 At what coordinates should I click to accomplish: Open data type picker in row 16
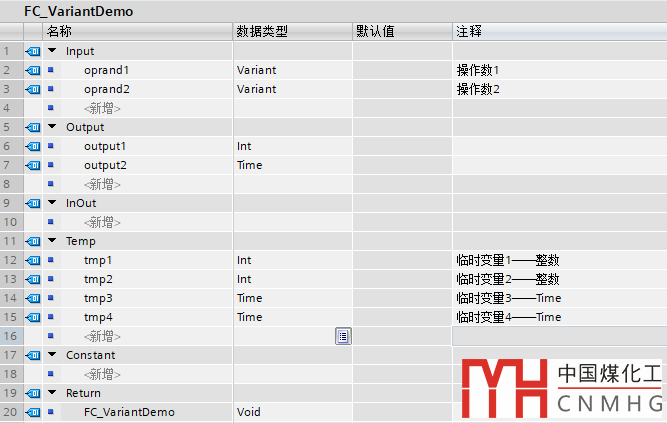tap(343, 336)
